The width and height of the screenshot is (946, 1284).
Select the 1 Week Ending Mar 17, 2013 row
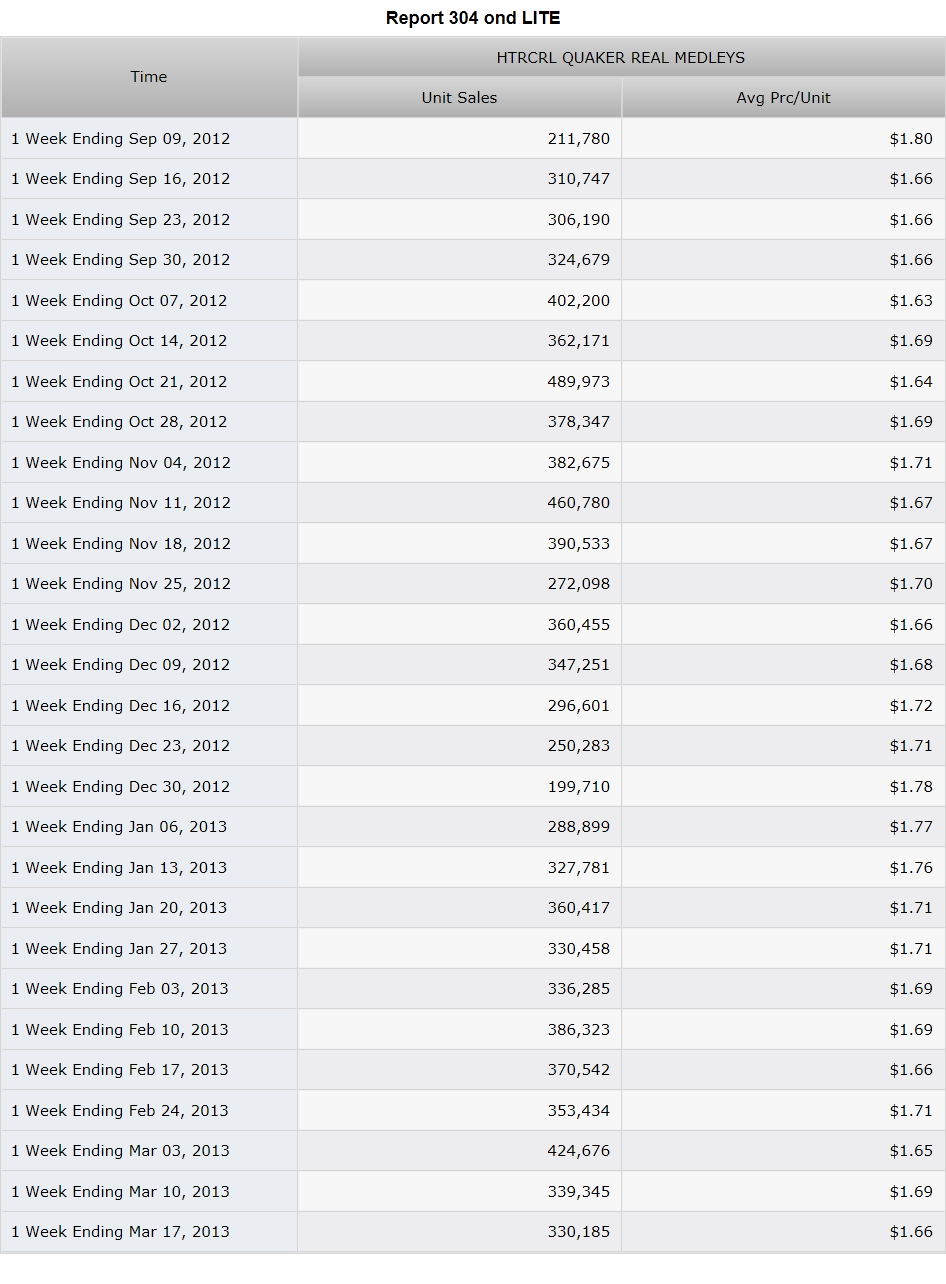473,1231
